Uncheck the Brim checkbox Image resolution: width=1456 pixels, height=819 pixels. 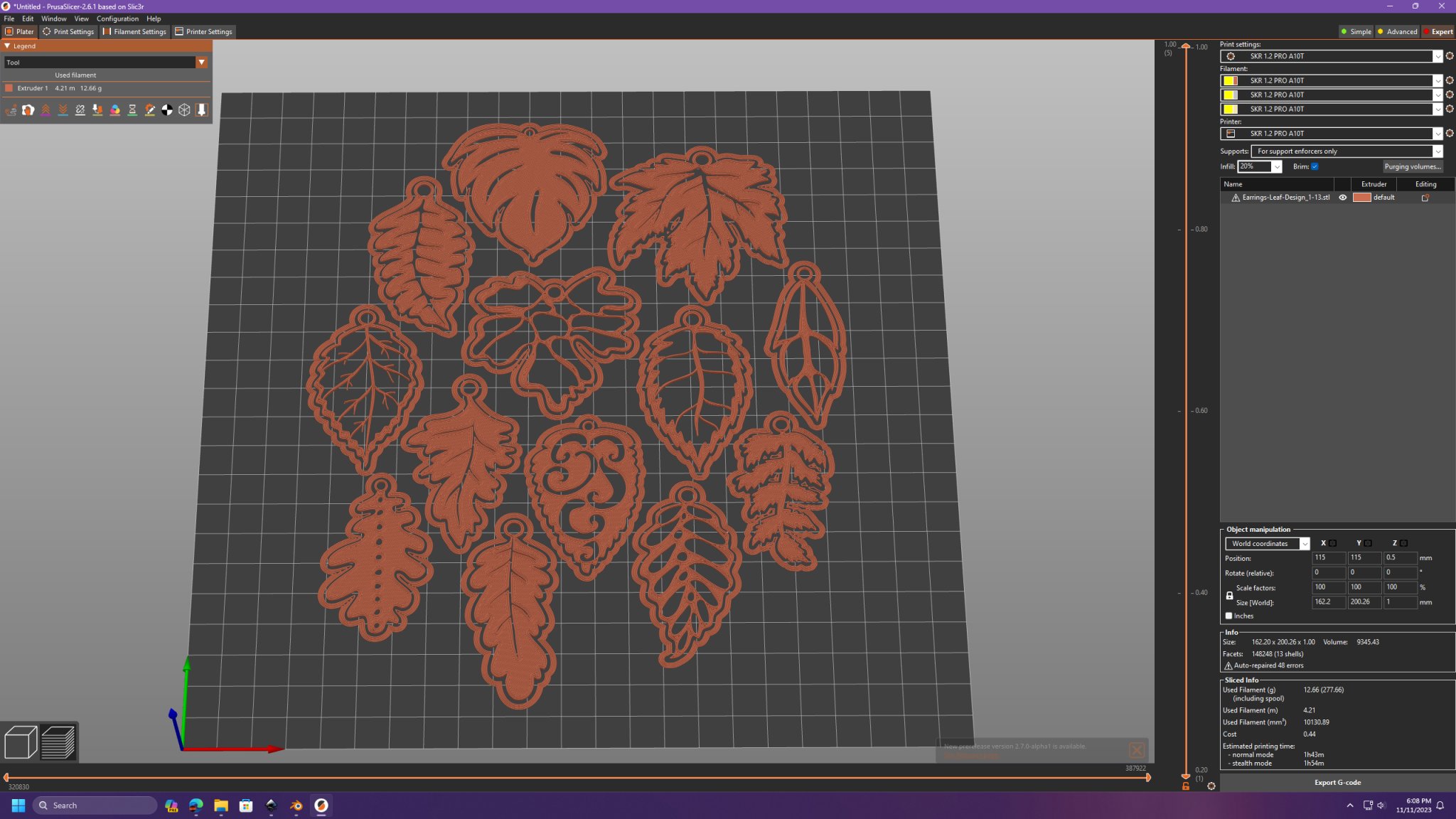[1315, 166]
